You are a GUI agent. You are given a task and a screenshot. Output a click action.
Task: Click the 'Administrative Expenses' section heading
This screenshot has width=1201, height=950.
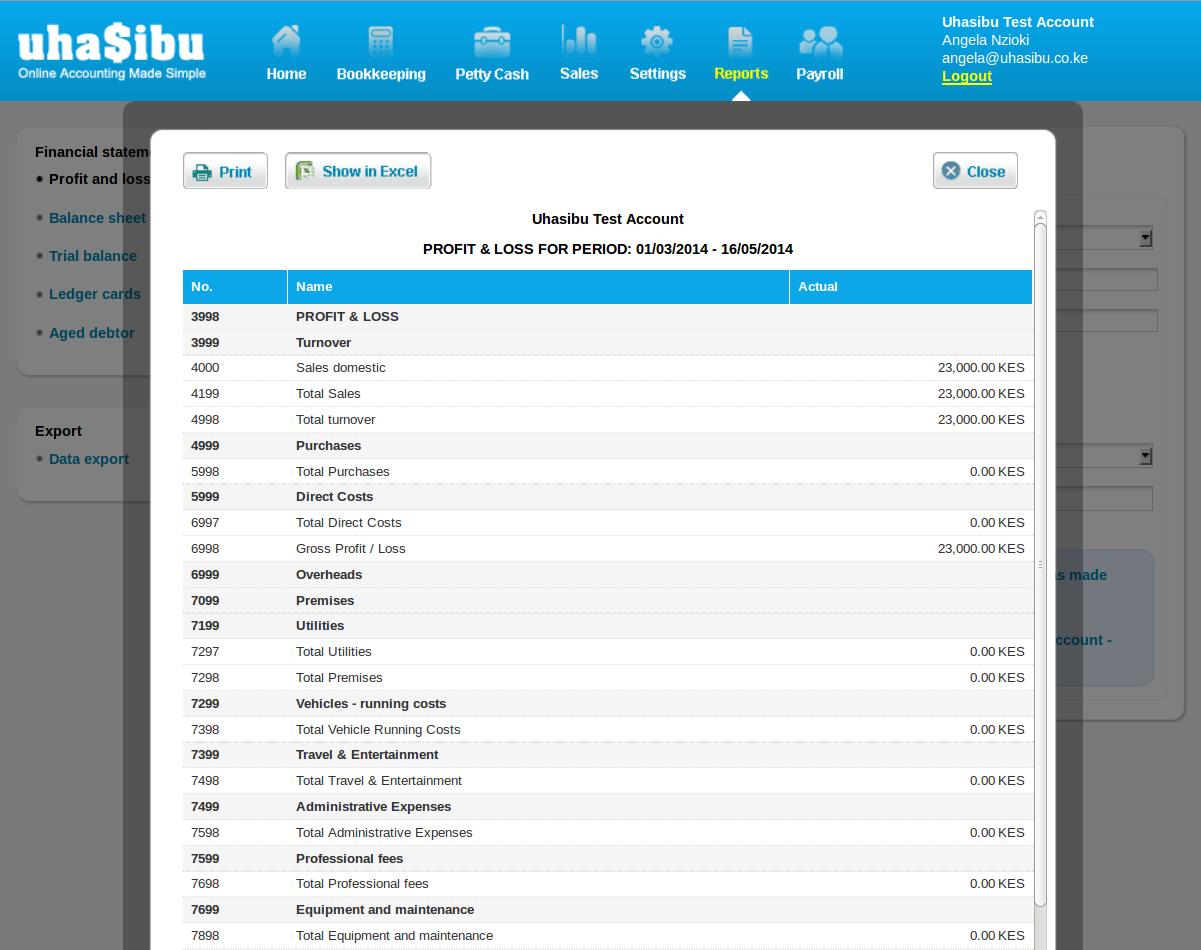click(374, 807)
